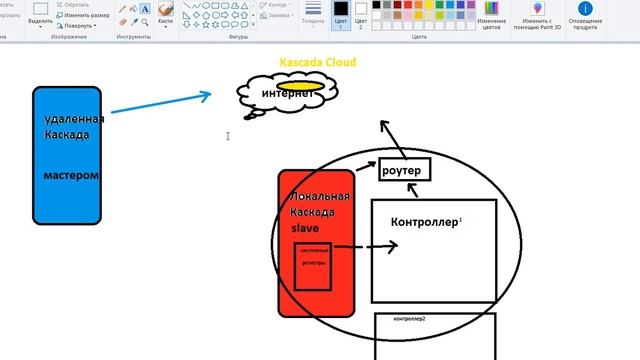
Task: Pick the dark red color swatch
Action: 397,5
